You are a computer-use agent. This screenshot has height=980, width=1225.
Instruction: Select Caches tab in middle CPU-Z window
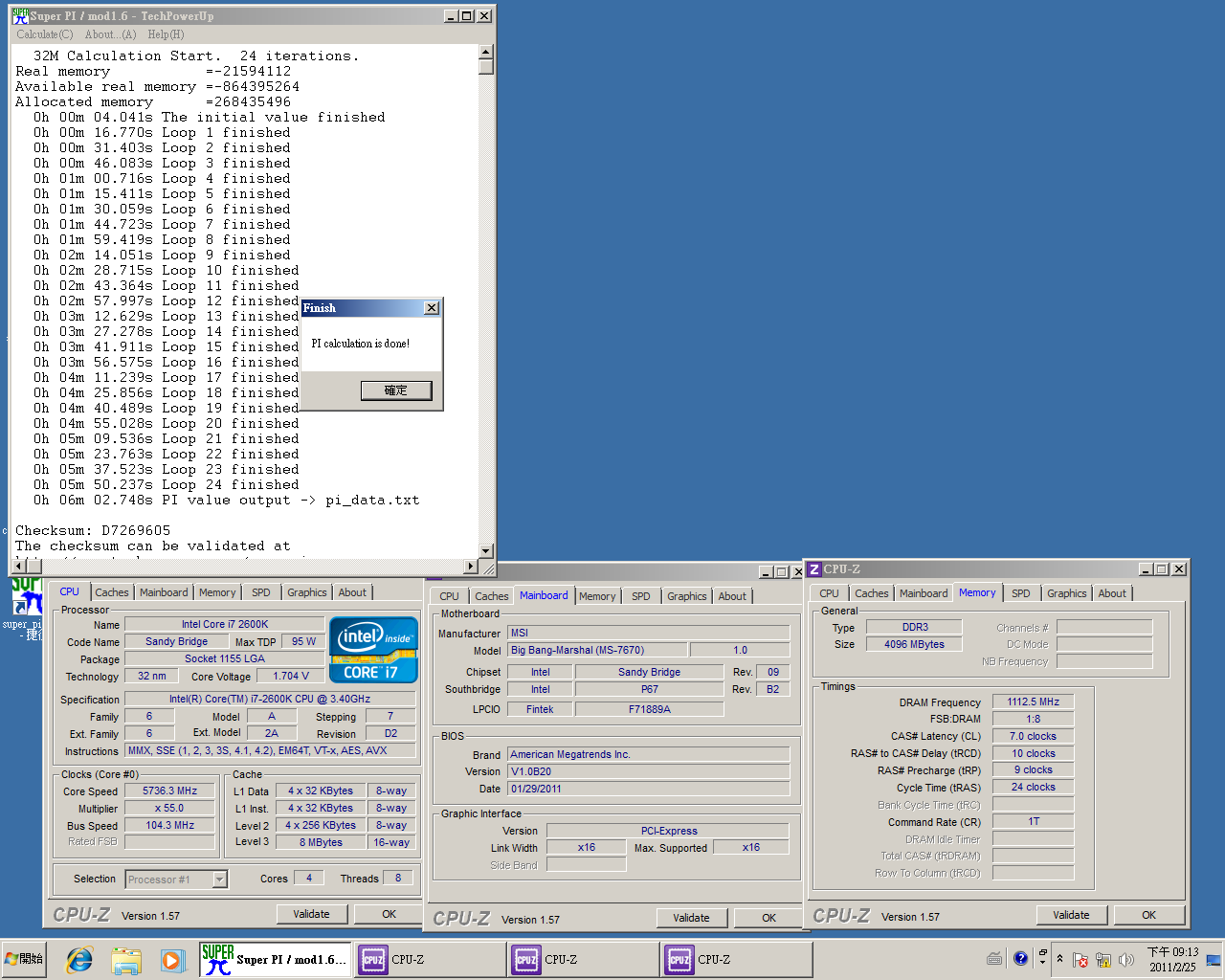[492, 596]
